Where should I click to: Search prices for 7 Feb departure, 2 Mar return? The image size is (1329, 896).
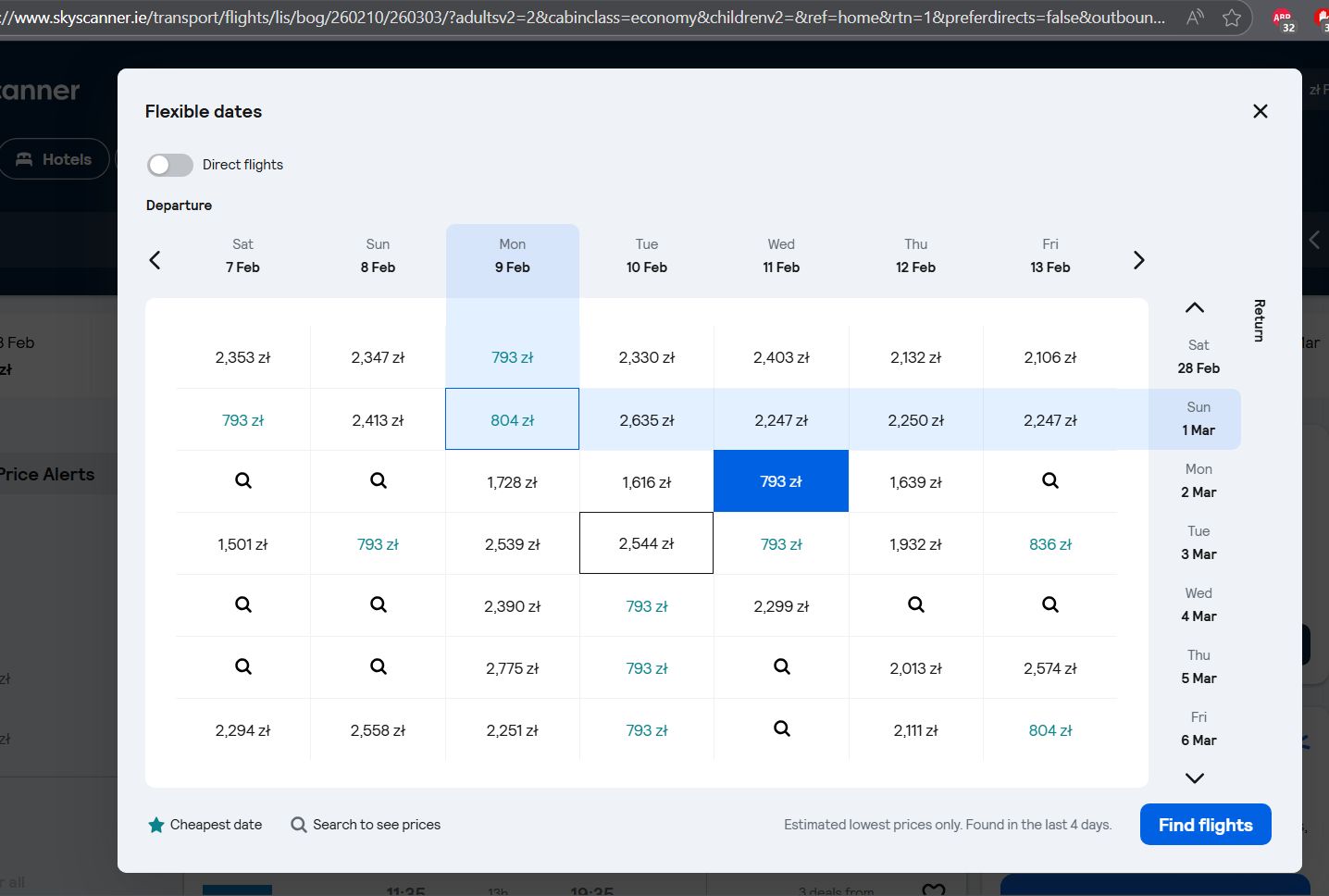tap(243, 481)
